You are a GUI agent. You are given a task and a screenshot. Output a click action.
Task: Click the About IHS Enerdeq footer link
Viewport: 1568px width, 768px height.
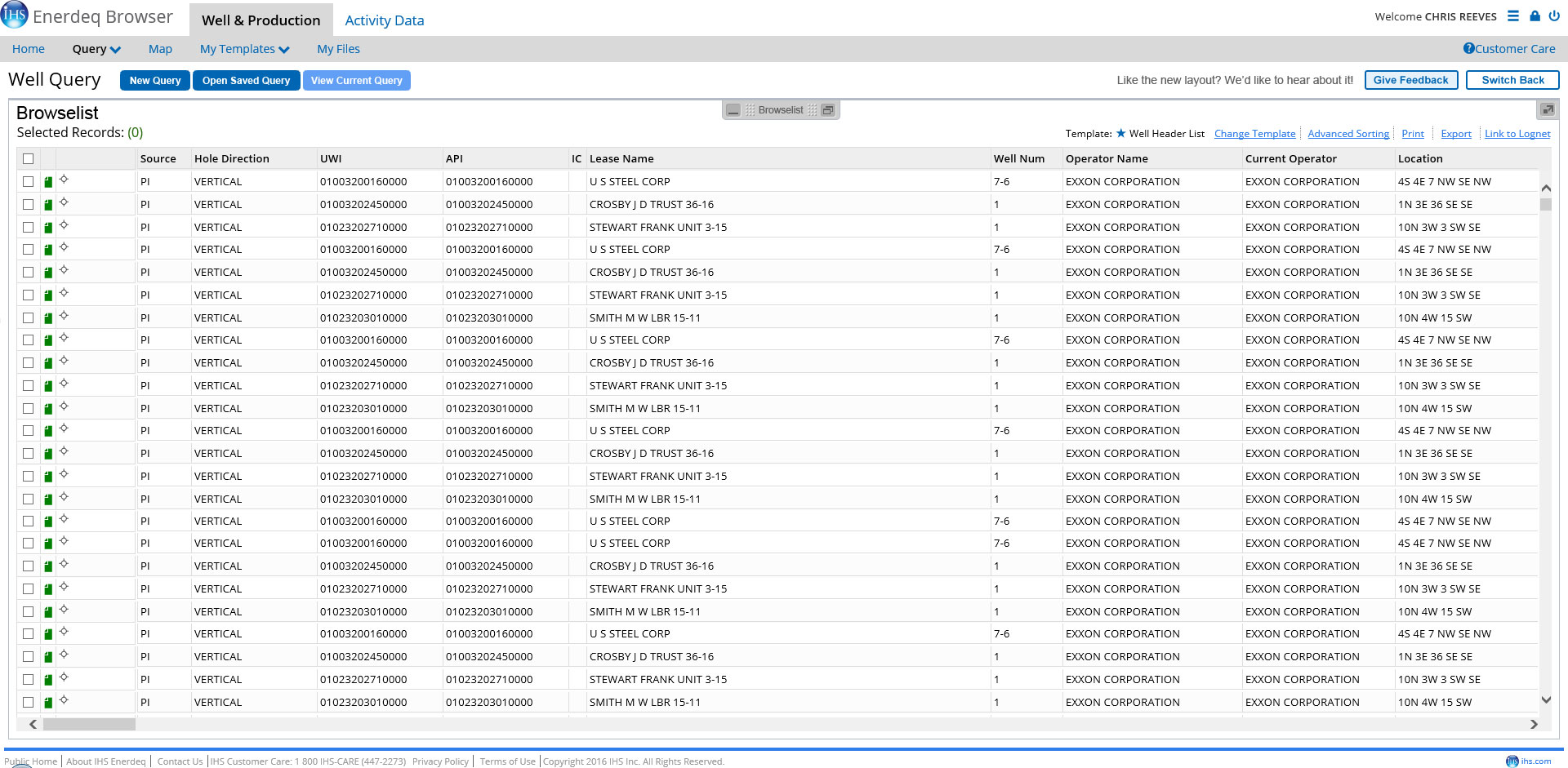point(106,761)
